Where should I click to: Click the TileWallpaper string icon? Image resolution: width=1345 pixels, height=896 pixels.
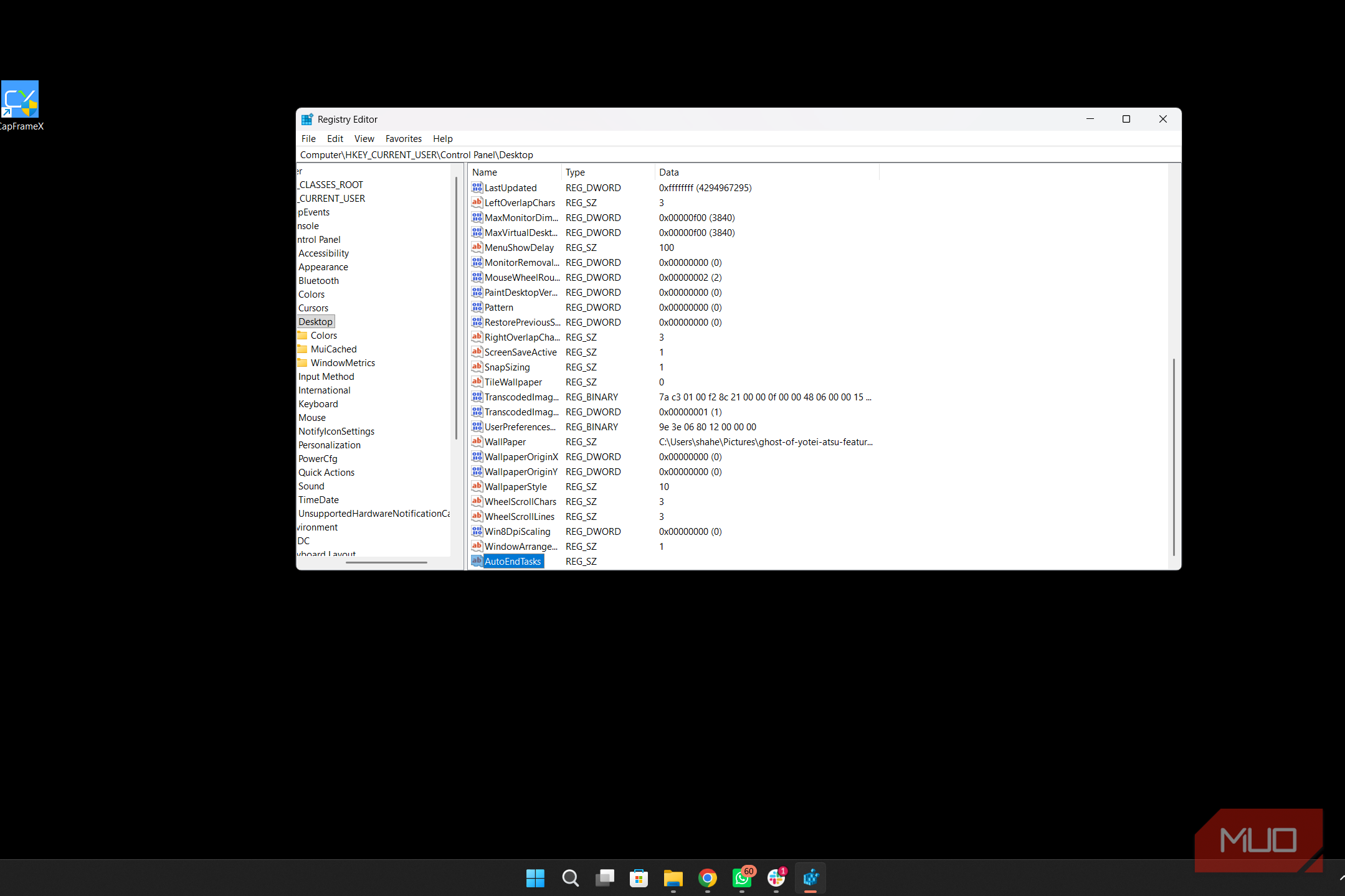point(477,382)
